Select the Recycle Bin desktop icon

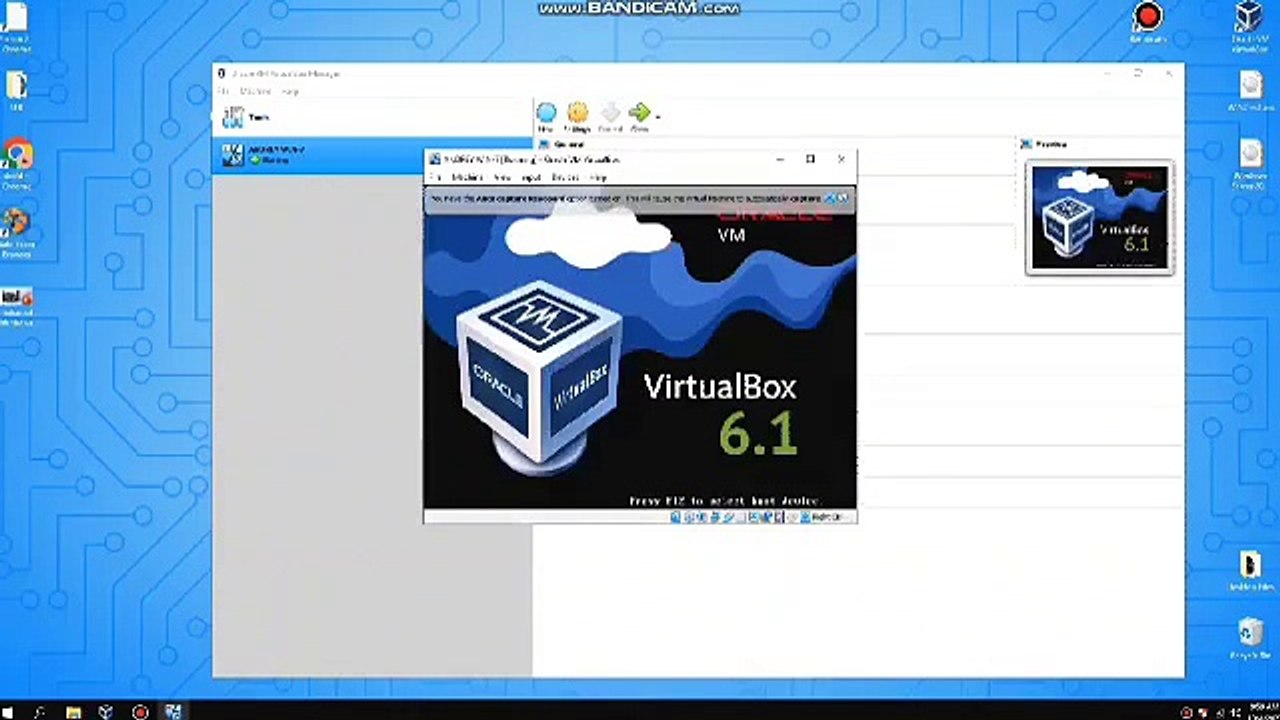click(1250, 639)
